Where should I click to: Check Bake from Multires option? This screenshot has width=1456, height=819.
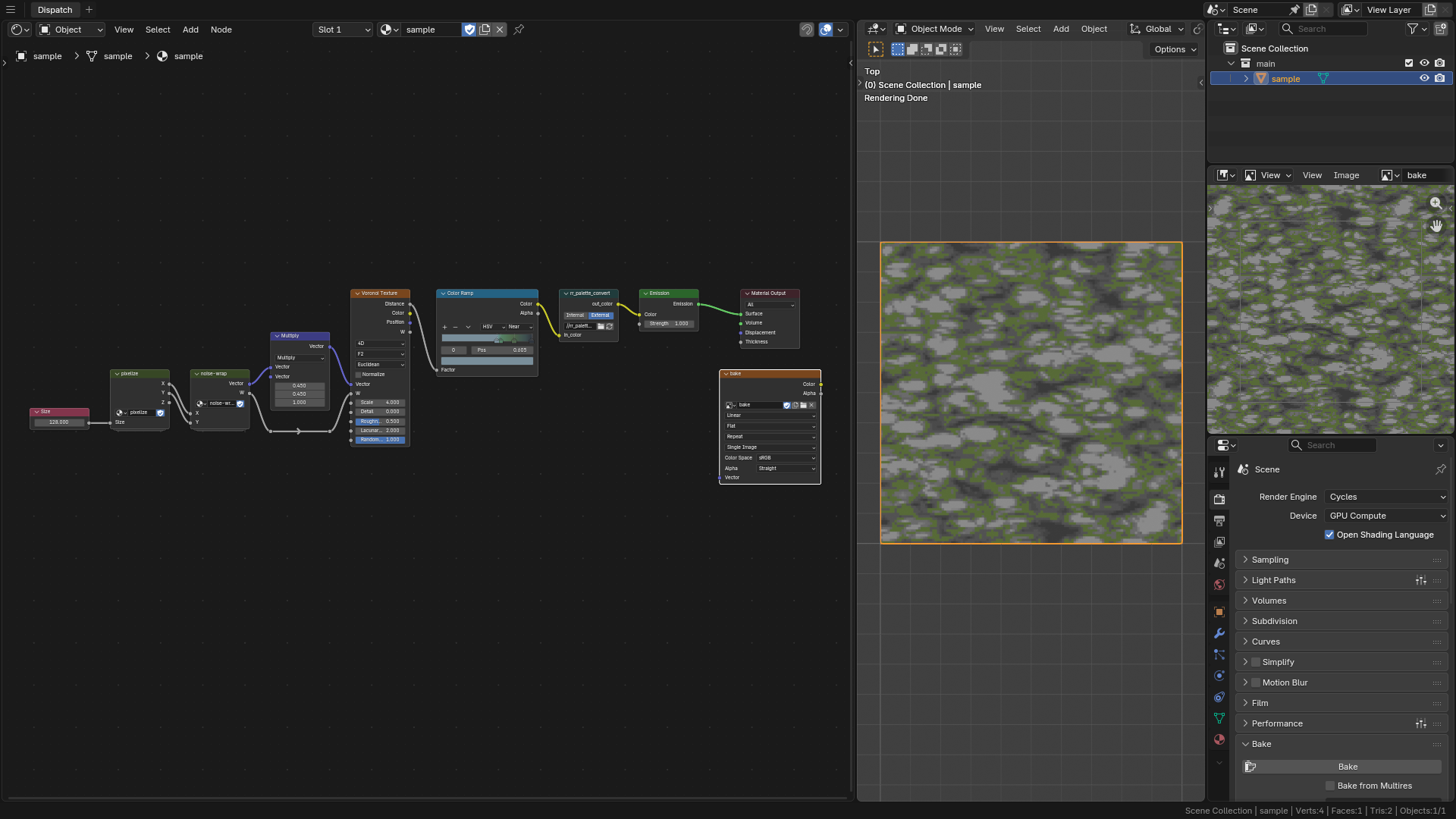[1330, 786]
